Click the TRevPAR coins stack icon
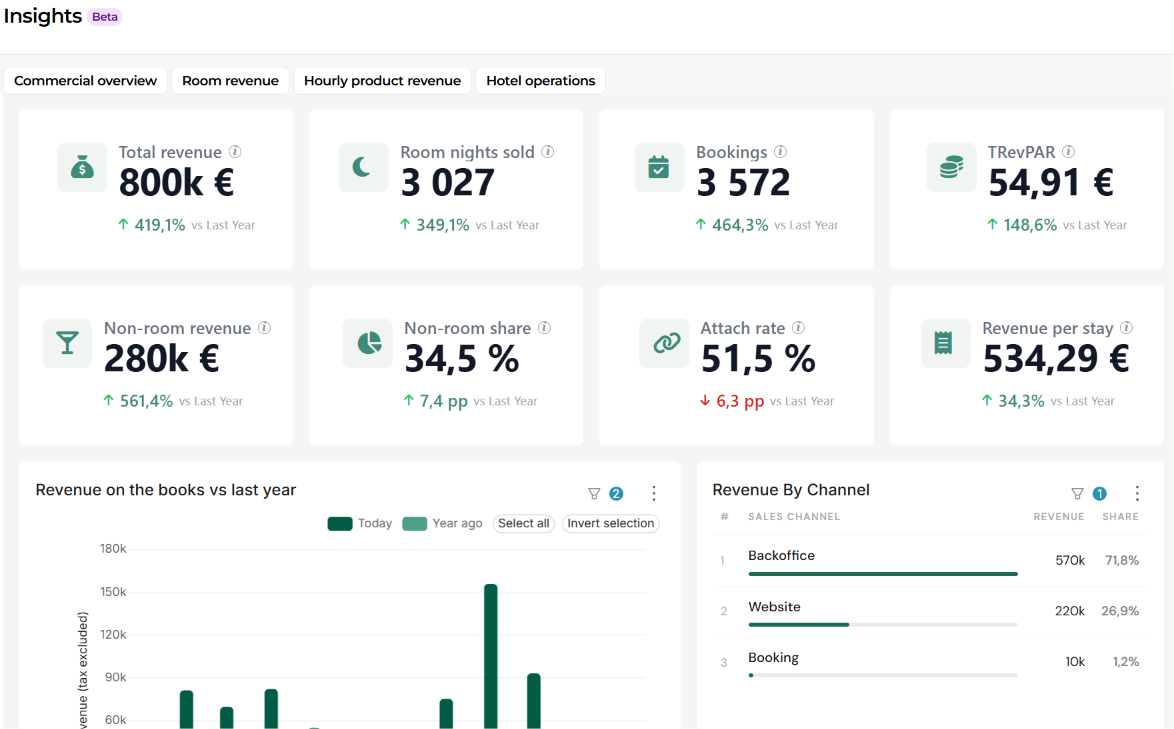 point(952,168)
